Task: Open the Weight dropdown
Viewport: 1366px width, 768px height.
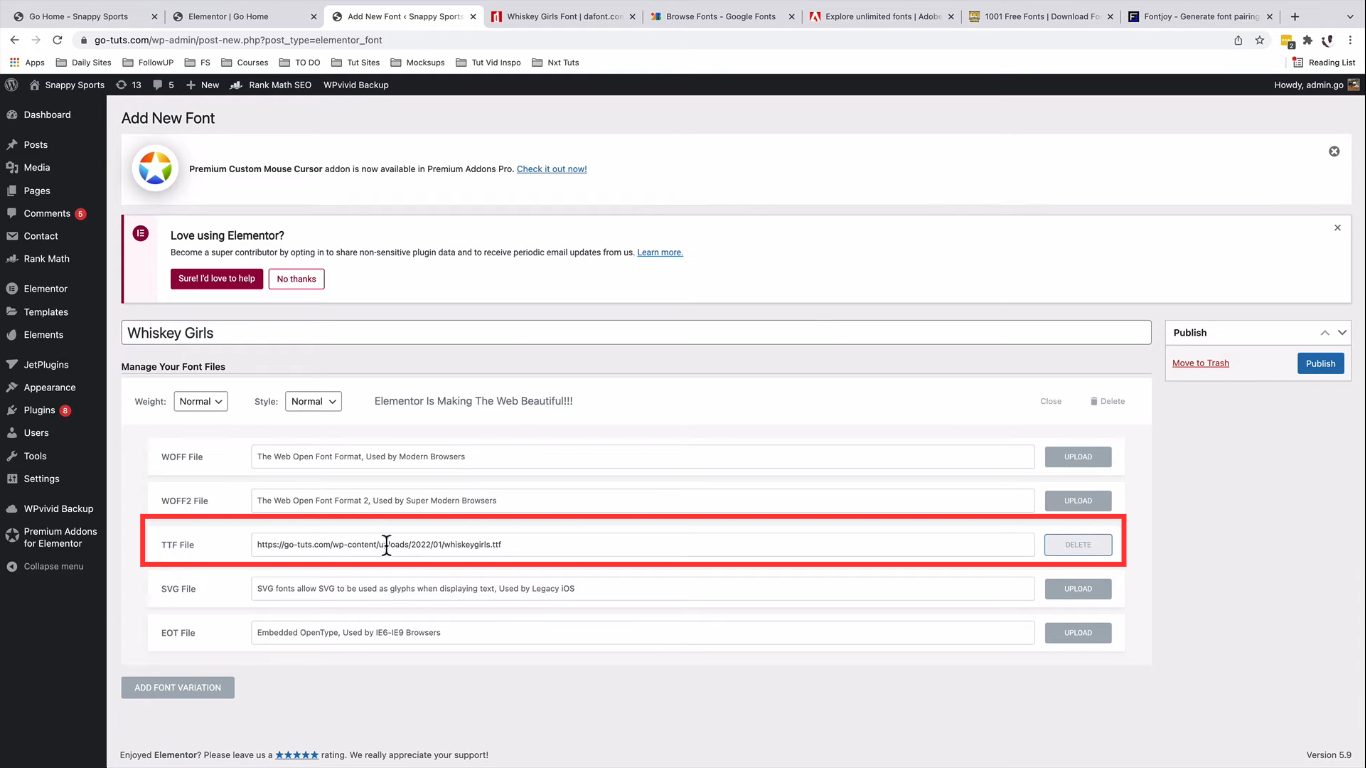Action: (x=201, y=401)
